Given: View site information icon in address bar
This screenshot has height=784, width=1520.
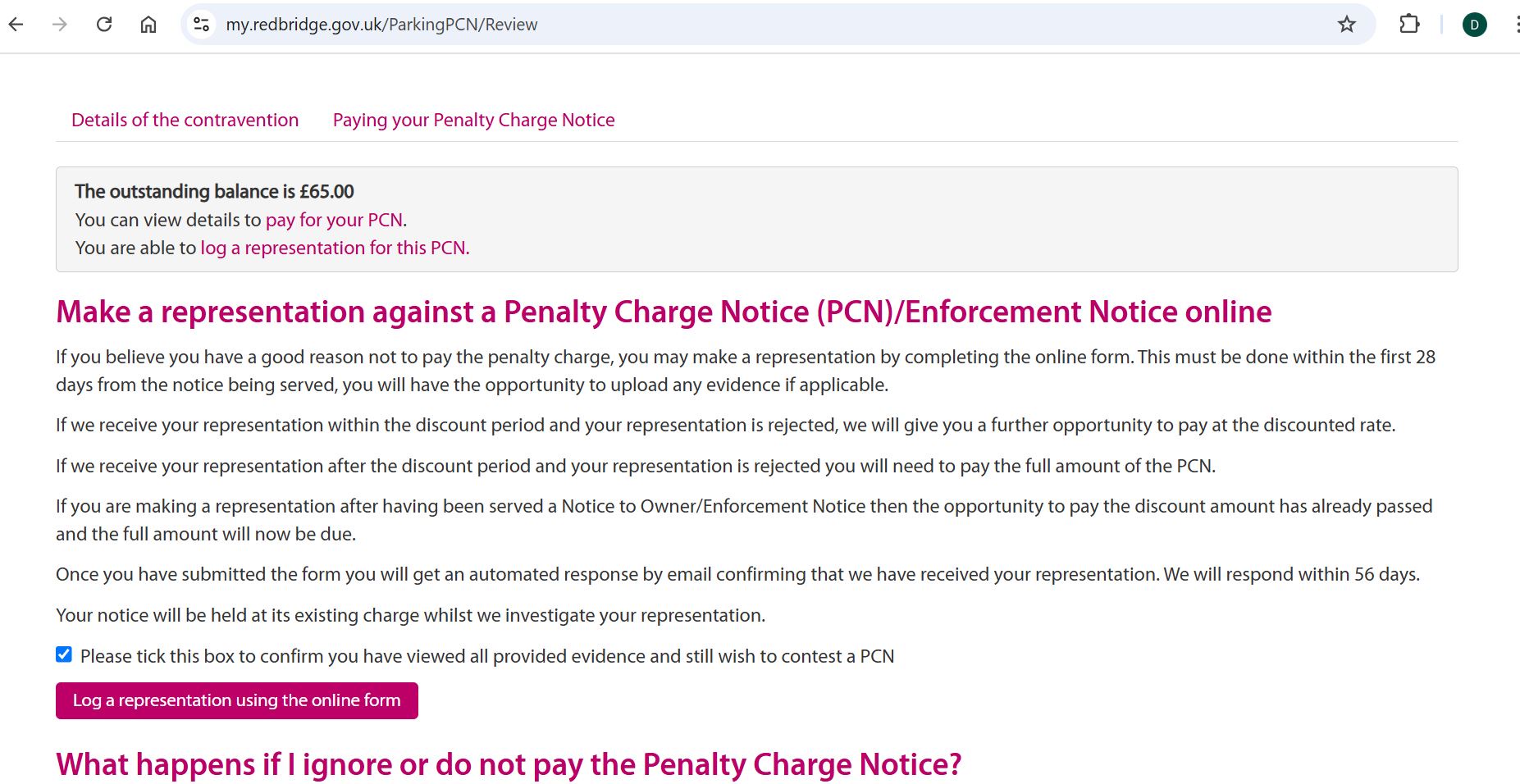Looking at the screenshot, I should pos(201,25).
